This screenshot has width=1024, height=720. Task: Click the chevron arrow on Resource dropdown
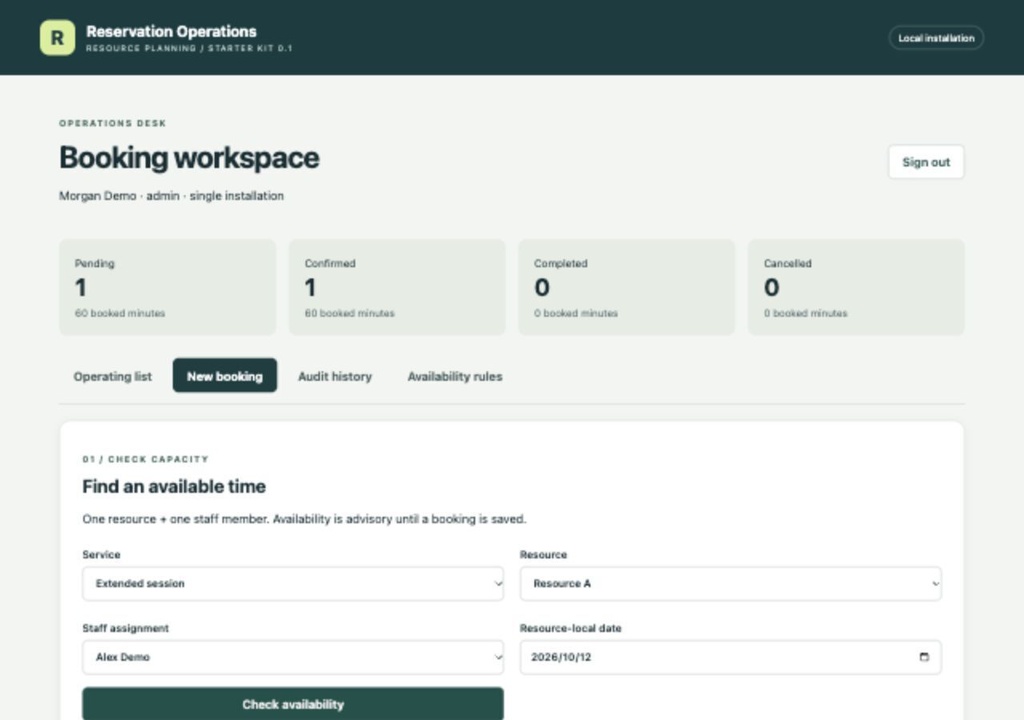click(935, 583)
